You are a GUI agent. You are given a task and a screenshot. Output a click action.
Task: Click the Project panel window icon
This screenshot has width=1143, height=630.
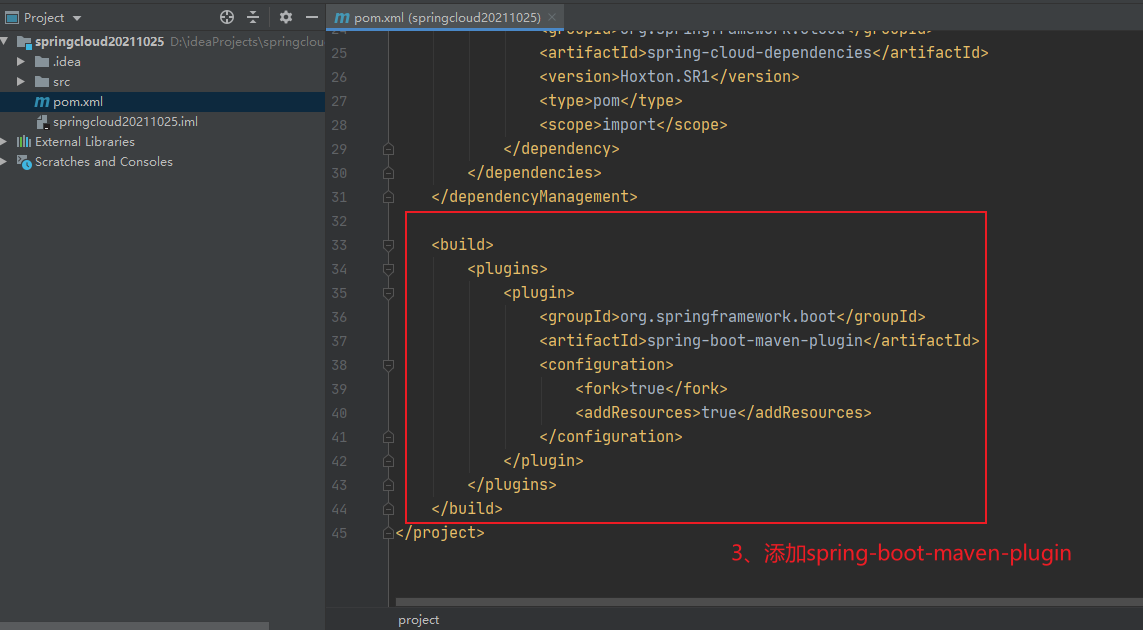12,18
